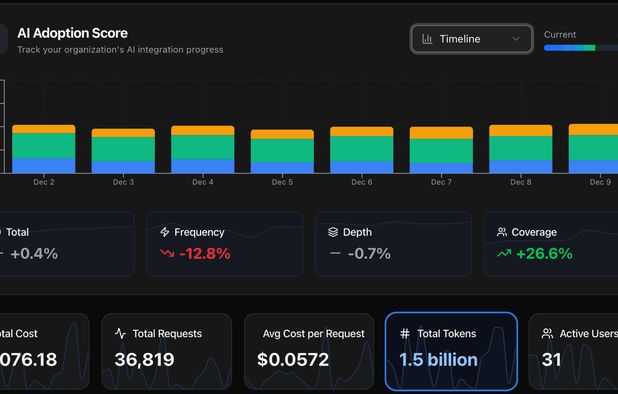The height and width of the screenshot is (394, 618).
Task: Click the -12.8% Frequency change value
Action: pos(205,254)
